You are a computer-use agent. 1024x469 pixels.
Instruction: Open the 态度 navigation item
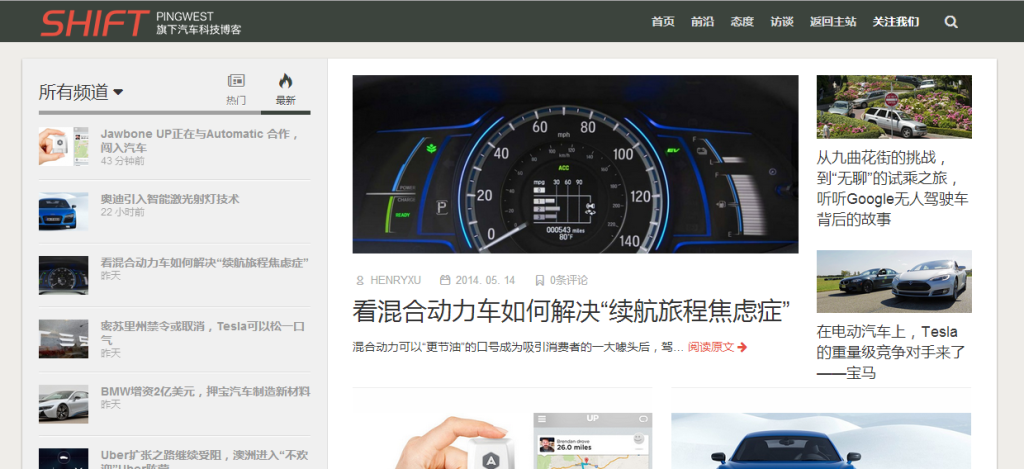pos(742,22)
